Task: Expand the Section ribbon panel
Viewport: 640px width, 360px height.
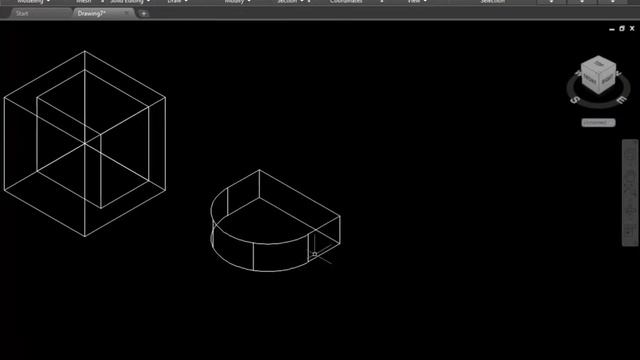Action: (x=290, y=2)
